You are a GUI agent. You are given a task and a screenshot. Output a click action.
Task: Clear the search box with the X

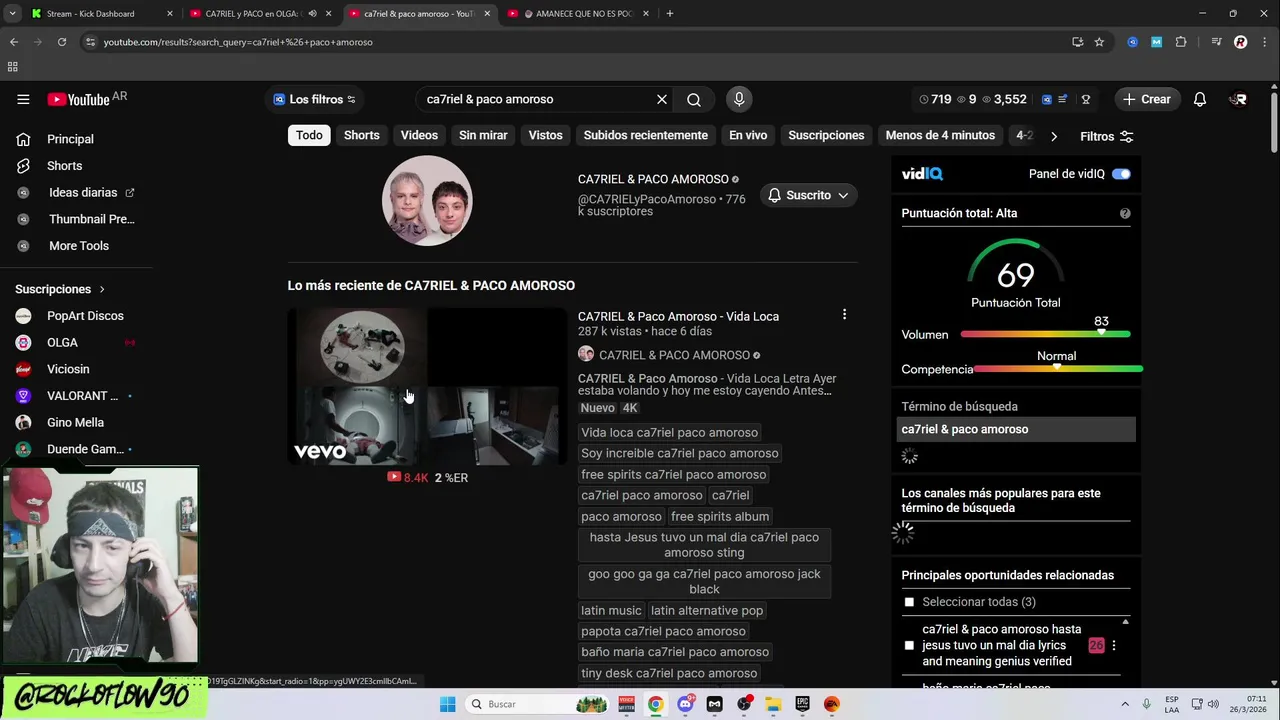click(661, 99)
